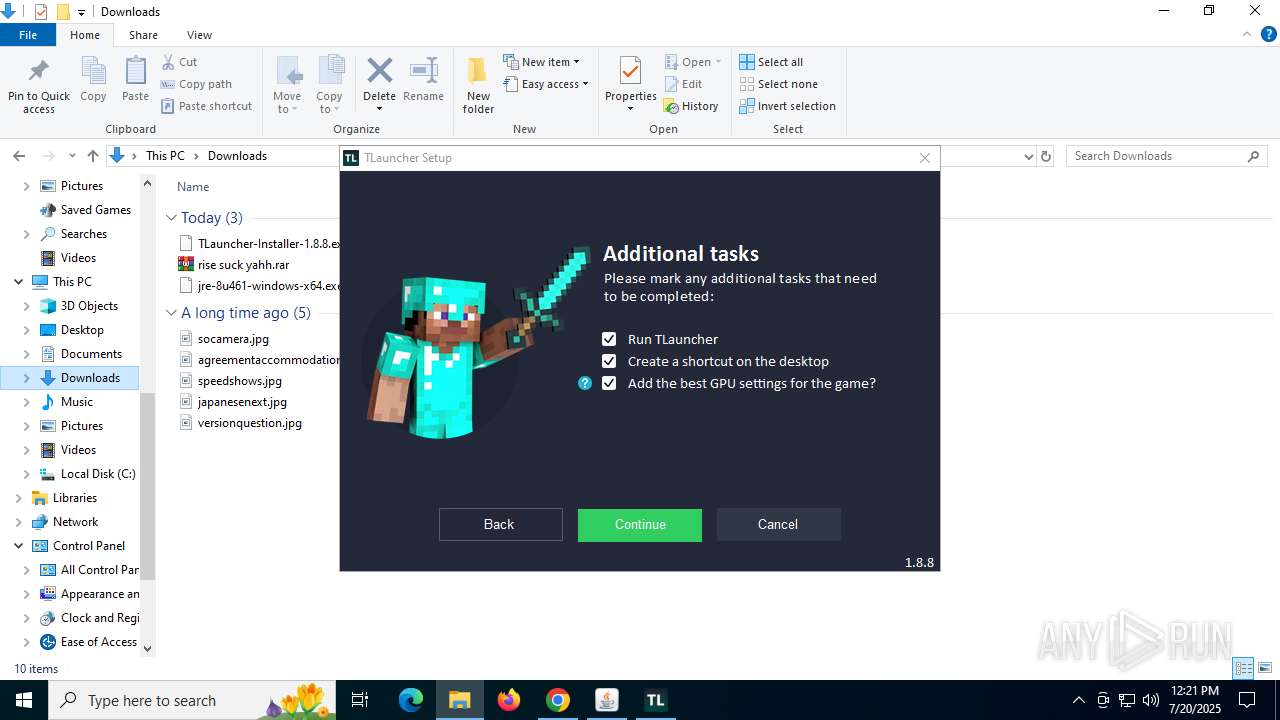Refresh the Downloads folder view
Screen dimensions: 1280x720
coord(1046,156)
